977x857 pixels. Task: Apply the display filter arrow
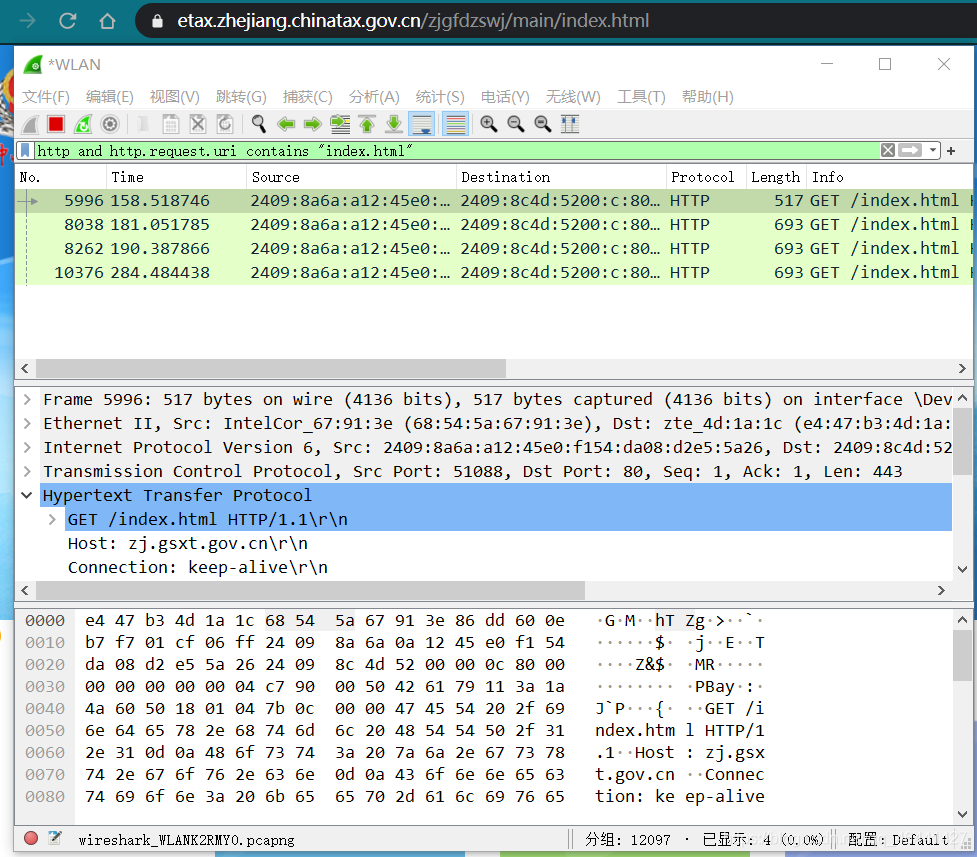(910, 151)
